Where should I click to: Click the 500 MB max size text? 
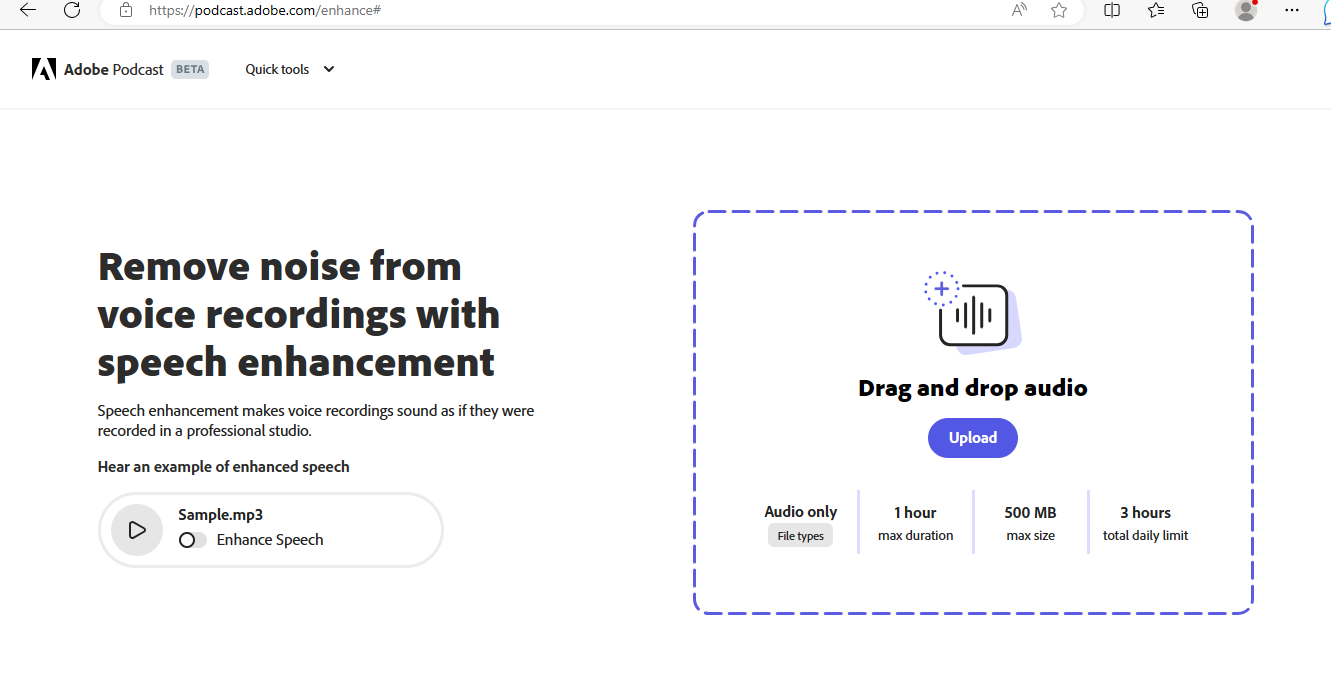tap(1030, 523)
